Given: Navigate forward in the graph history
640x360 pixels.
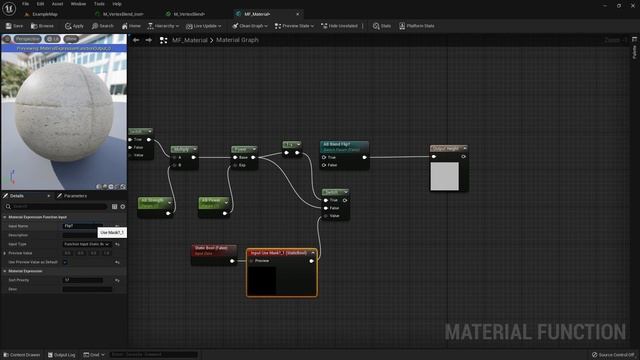Looking at the screenshot, I should [x=149, y=40].
